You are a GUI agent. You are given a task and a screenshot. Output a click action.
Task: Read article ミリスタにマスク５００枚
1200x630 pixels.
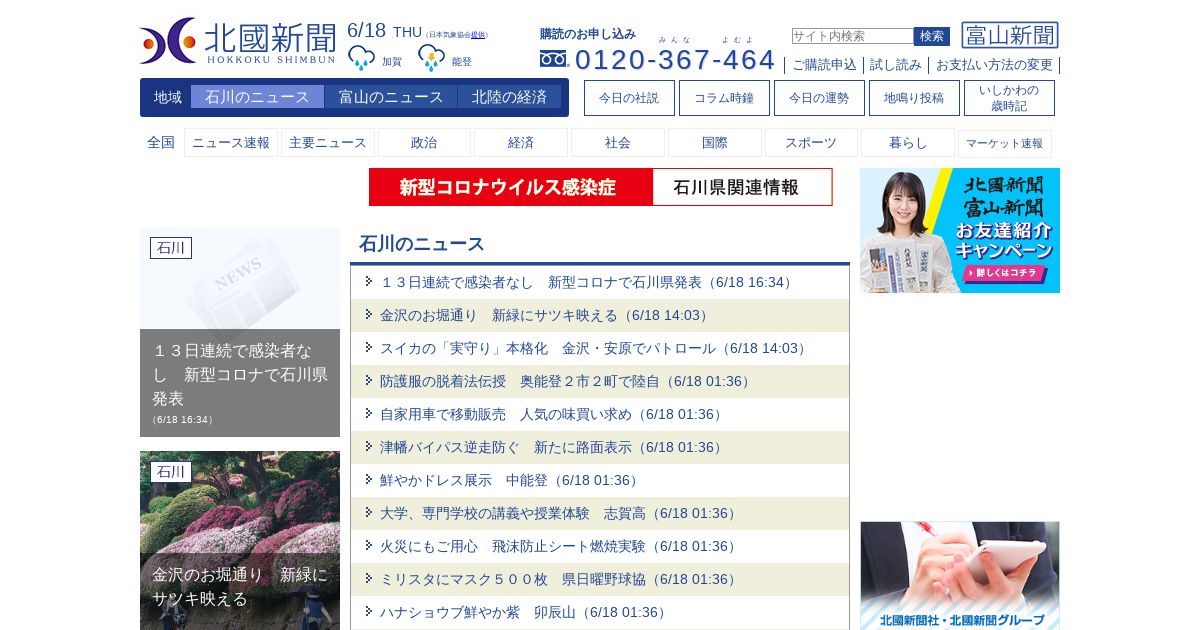click(560, 580)
